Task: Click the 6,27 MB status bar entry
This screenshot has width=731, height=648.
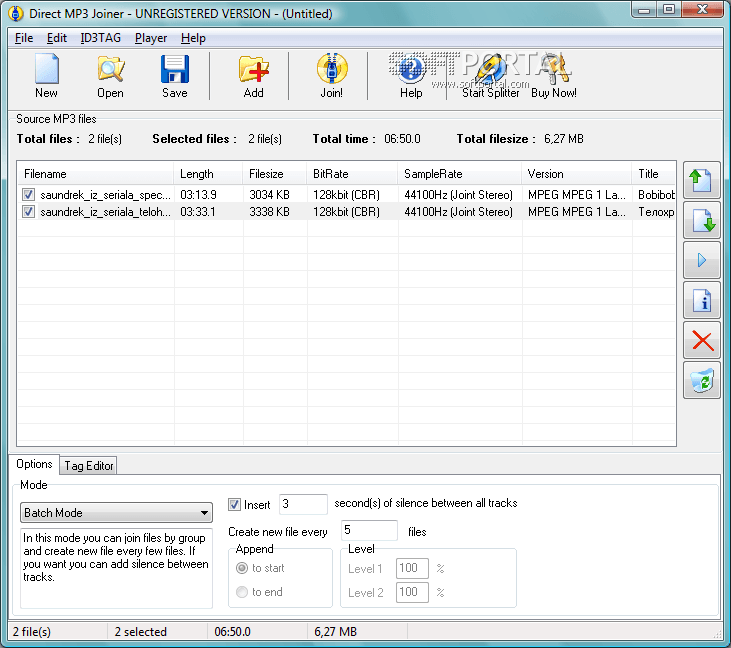Action: click(x=335, y=632)
